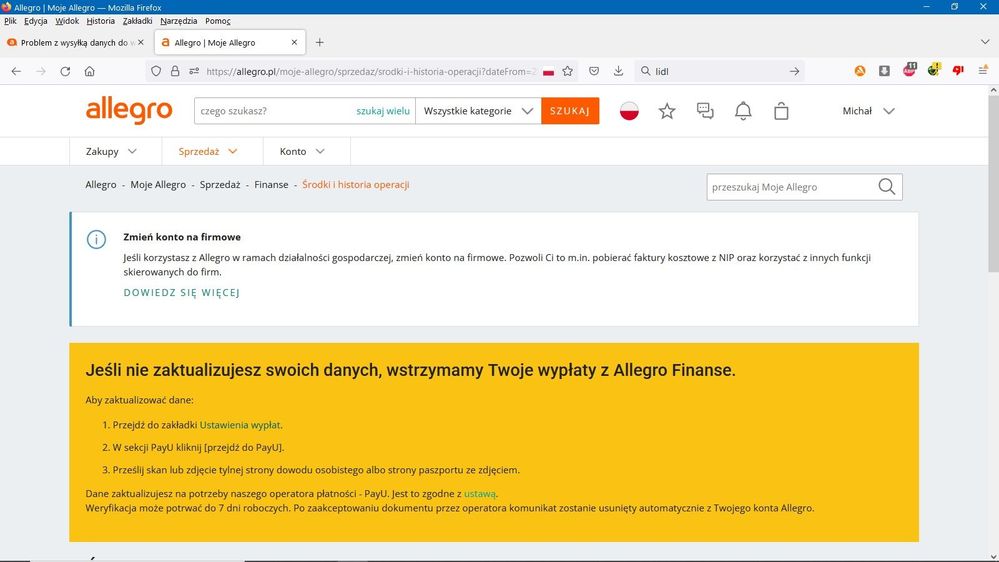Click the szukaj wielu link
This screenshot has height=562, width=999.
point(383,111)
